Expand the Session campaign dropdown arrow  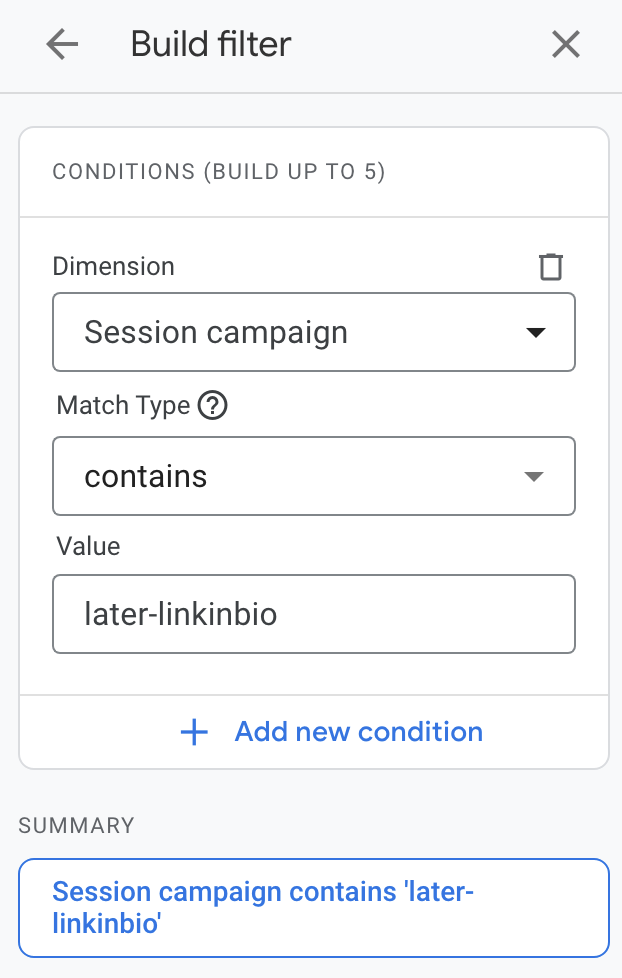pyautogui.click(x=536, y=332)
